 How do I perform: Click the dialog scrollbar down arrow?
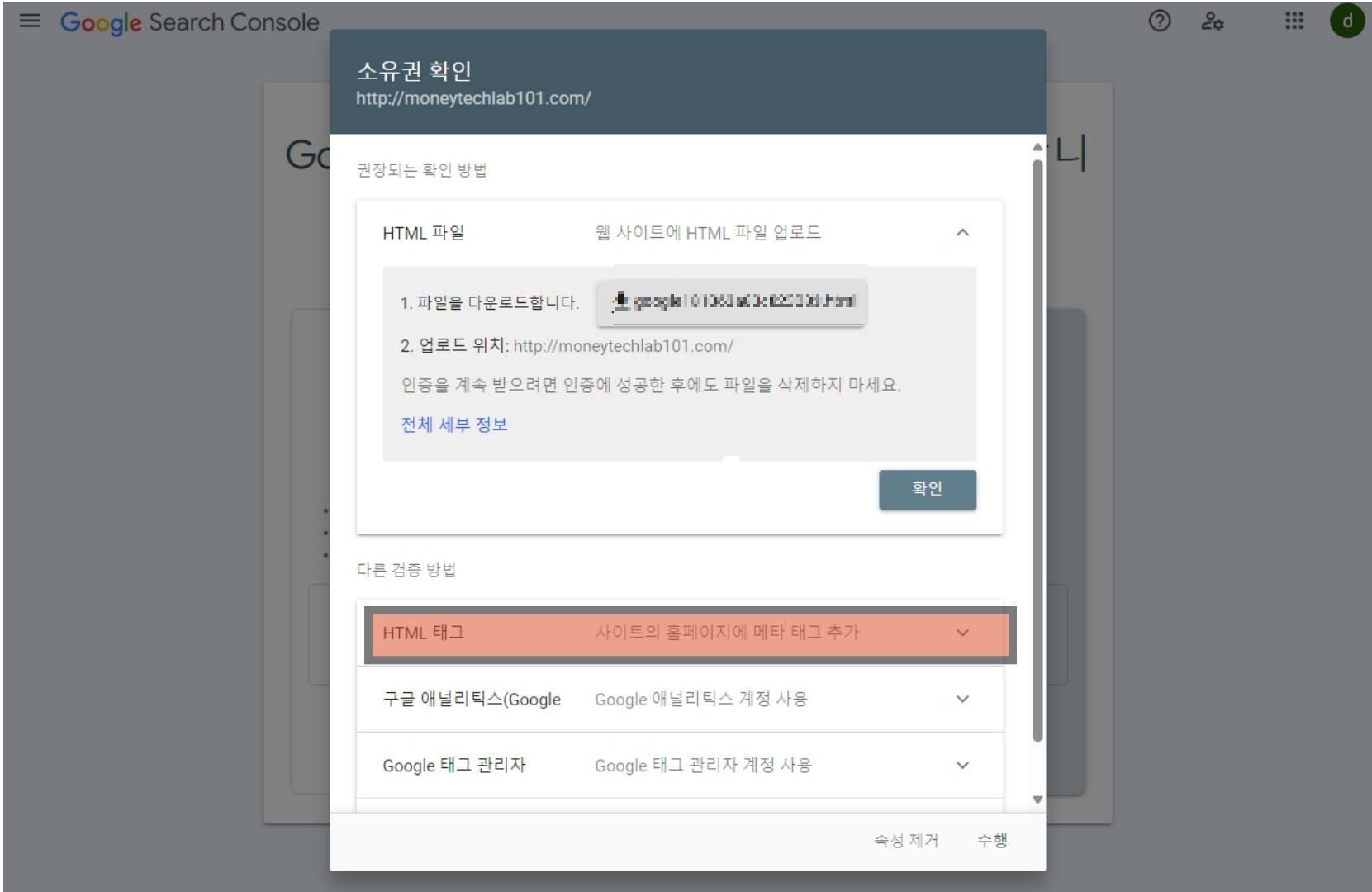[x=1037, y=799]
